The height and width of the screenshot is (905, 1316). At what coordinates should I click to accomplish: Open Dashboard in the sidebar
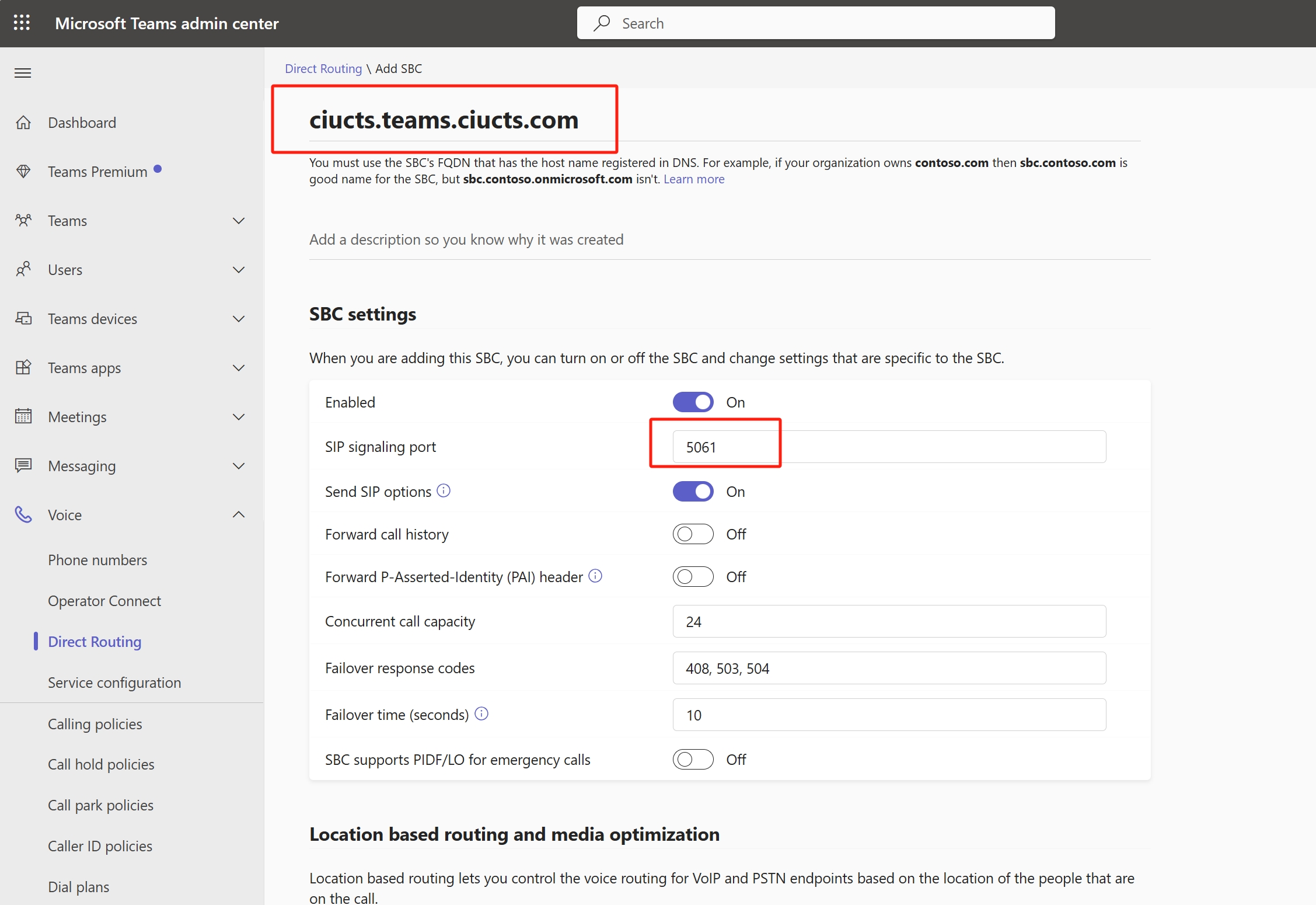pyautogui.click(x=82, y=123)
